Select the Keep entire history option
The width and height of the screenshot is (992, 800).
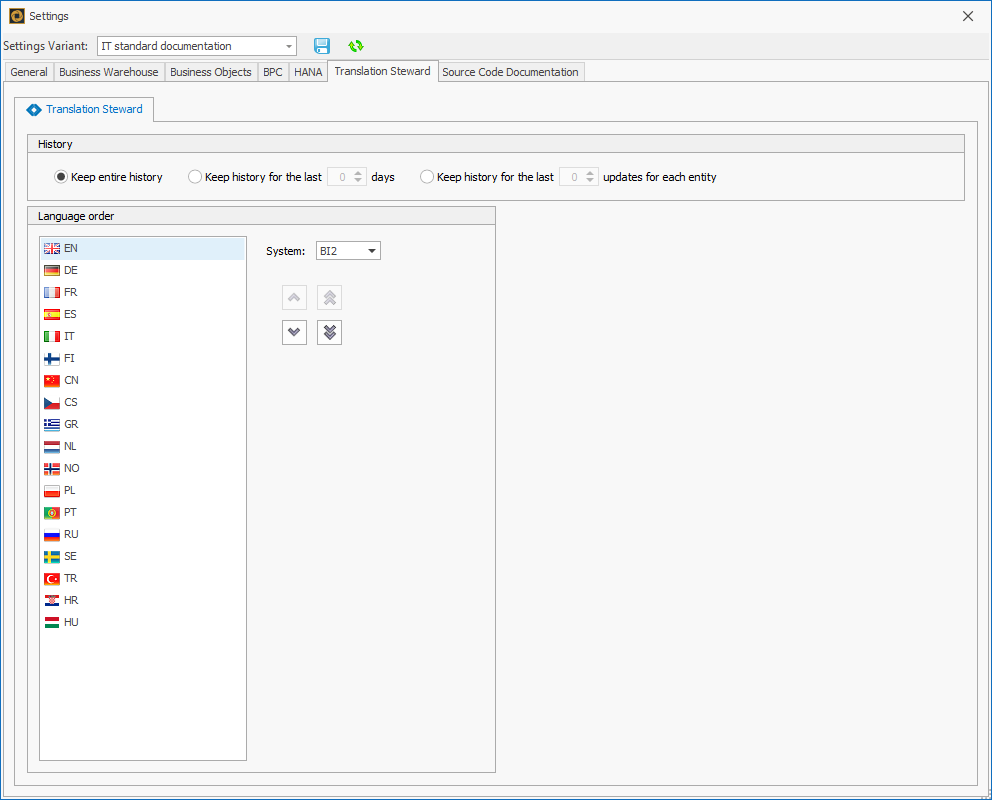[61, 176]
